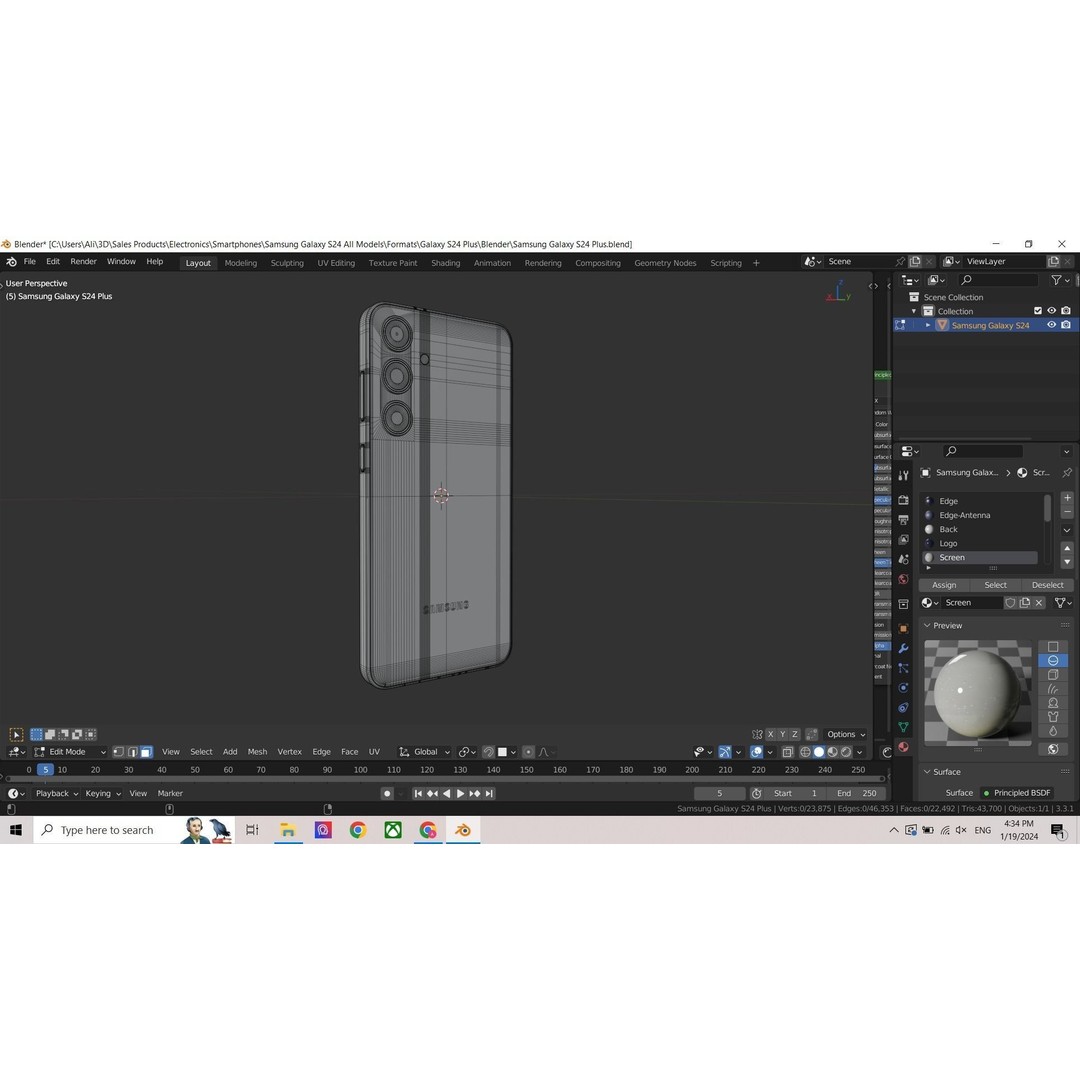The width and height of the screenshot is (1080, 1080).
Task: Open the Mesh menu in viewport header
Action: 257,751
